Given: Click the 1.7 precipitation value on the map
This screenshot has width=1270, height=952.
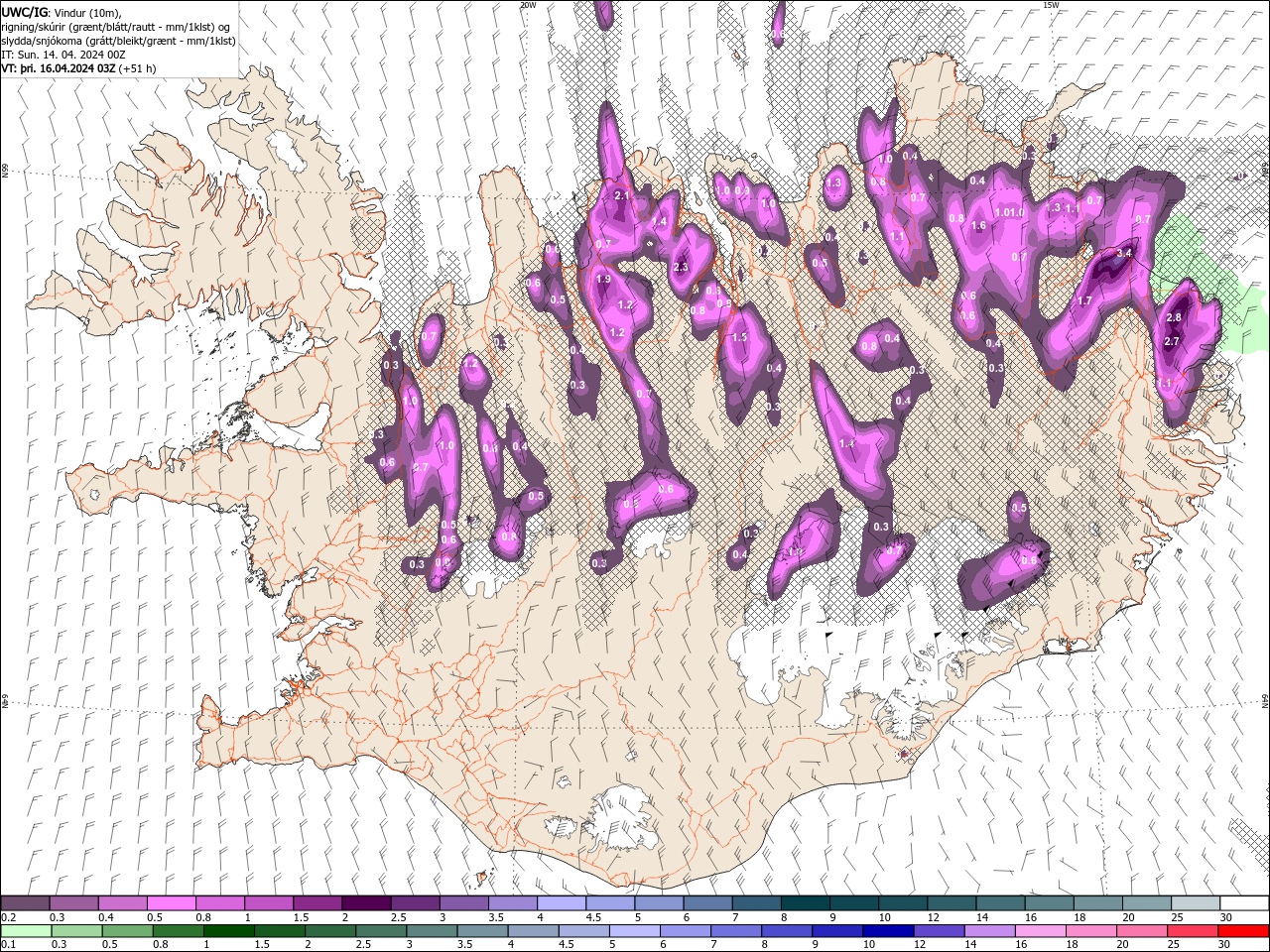Looking at the screenshot, I should pyautogui.click(x=1084, y=300).
